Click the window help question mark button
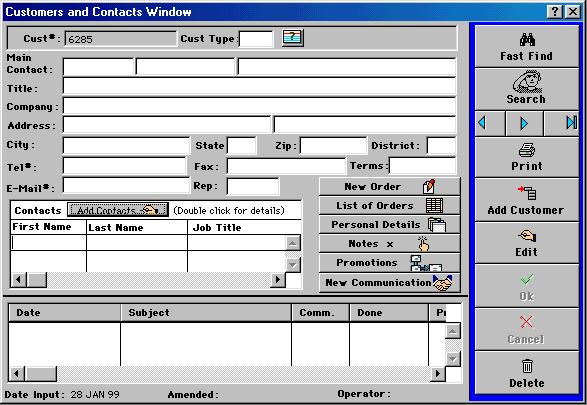 tap(555, 12)
